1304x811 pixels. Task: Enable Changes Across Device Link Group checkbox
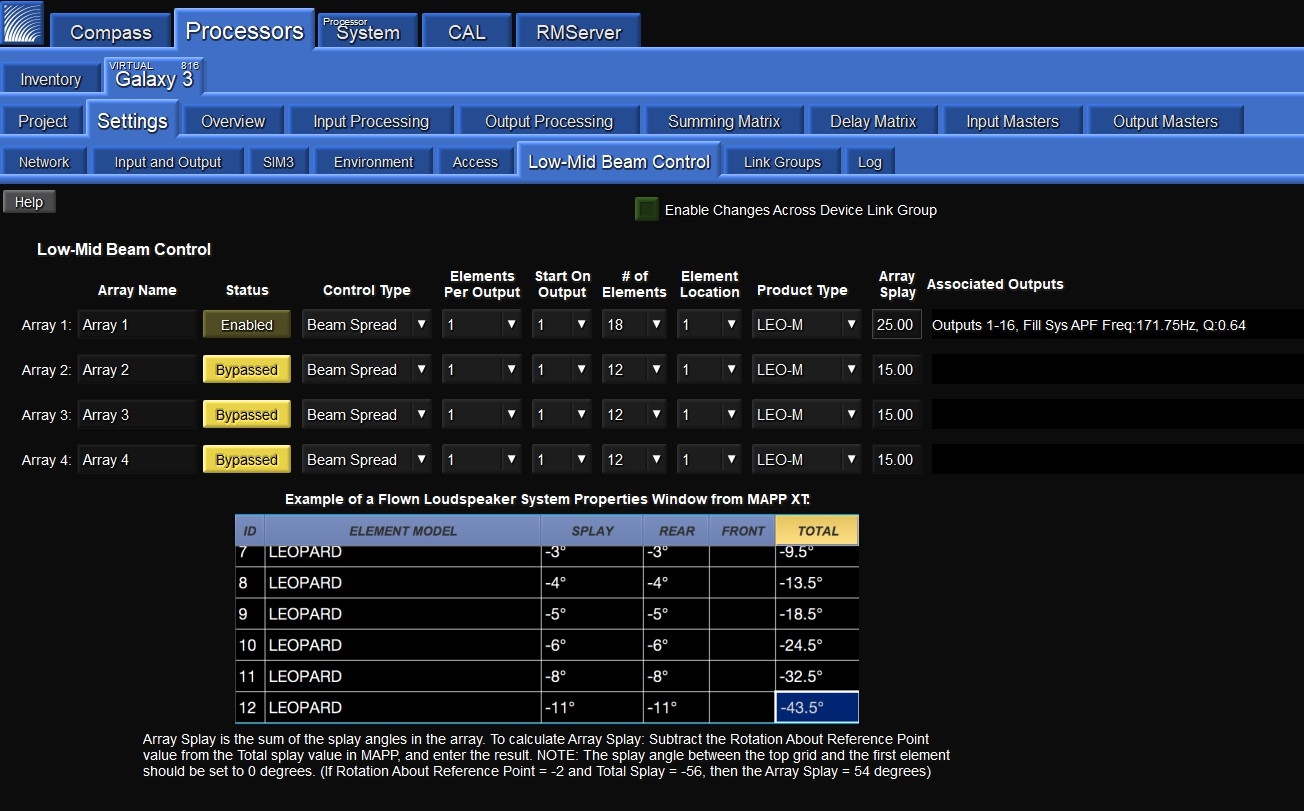click(x=647, y=209)
